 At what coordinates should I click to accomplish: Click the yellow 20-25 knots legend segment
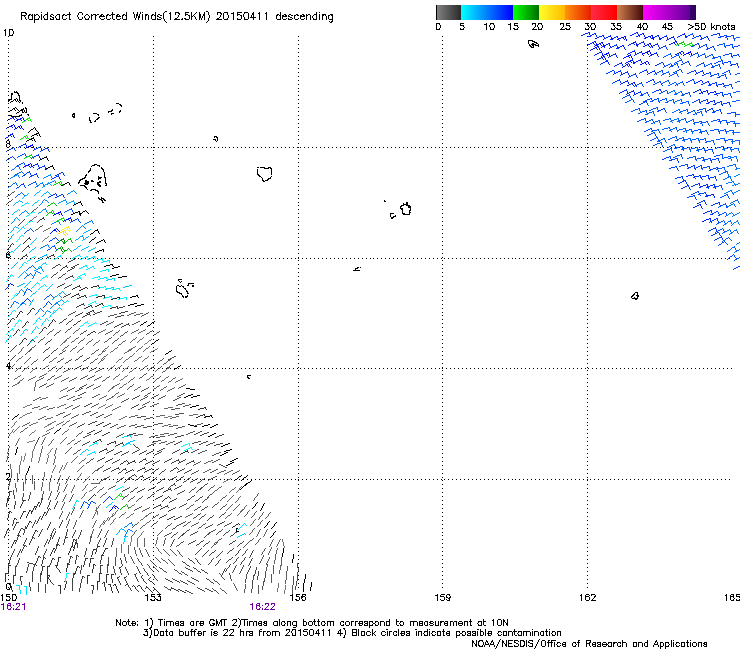(x=552, y=12)
